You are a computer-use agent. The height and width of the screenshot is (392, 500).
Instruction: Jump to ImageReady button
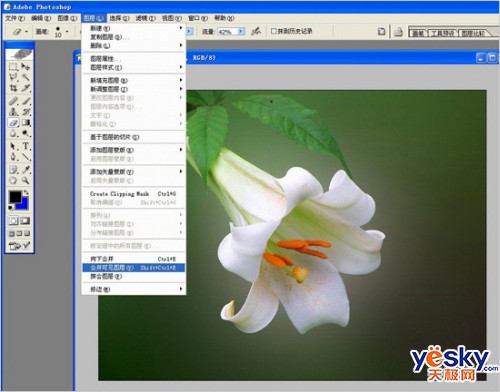point(20,246)
